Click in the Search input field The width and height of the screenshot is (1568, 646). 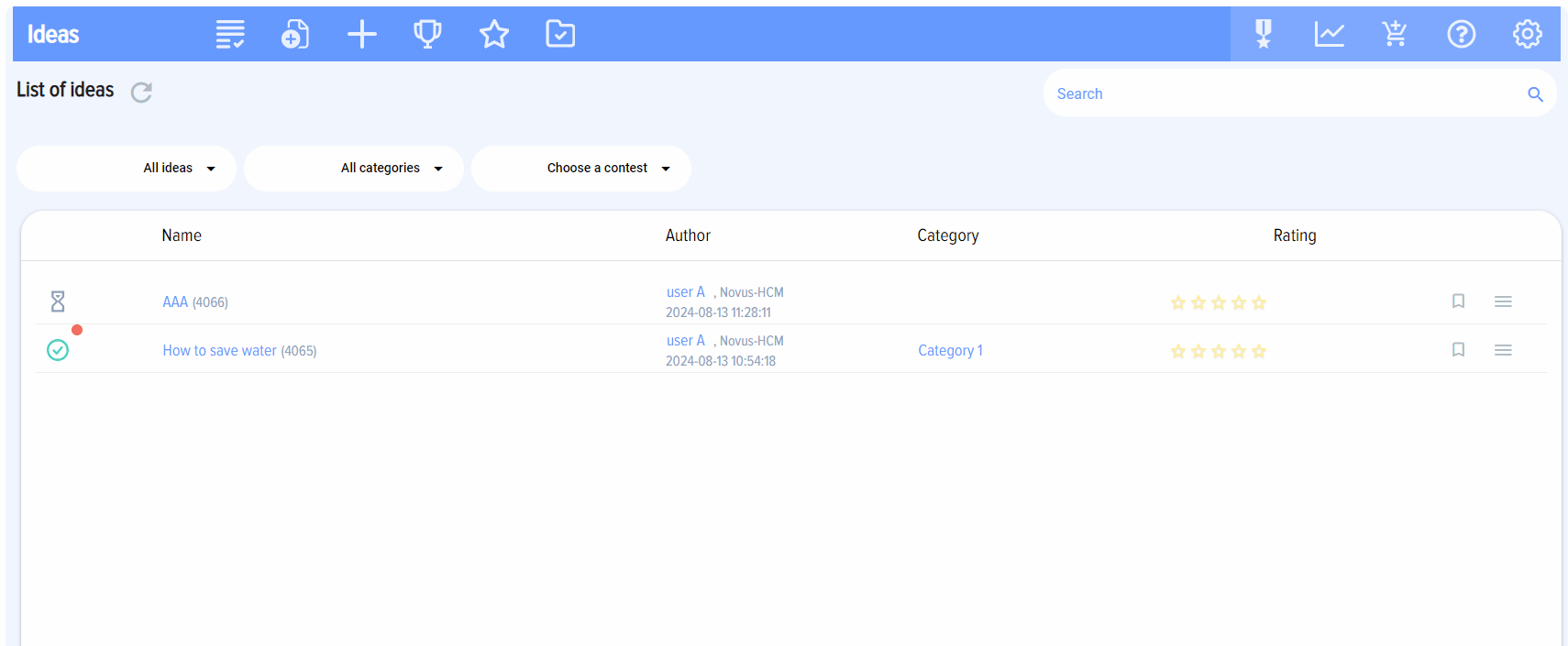tap(1284, 93)
